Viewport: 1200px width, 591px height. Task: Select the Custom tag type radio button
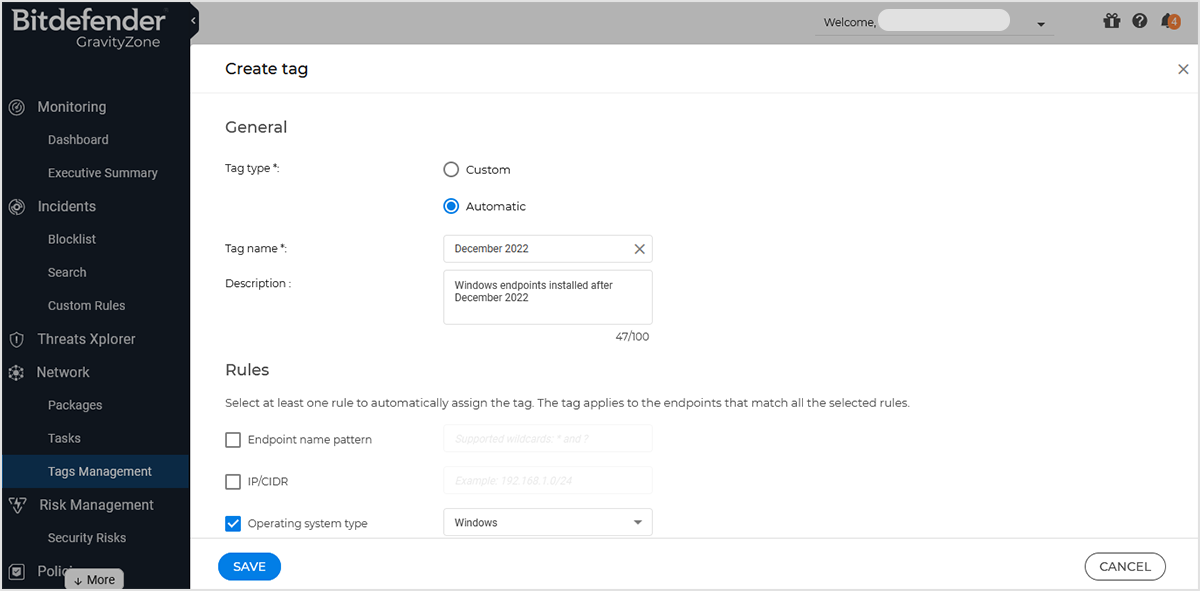[451, 169]
